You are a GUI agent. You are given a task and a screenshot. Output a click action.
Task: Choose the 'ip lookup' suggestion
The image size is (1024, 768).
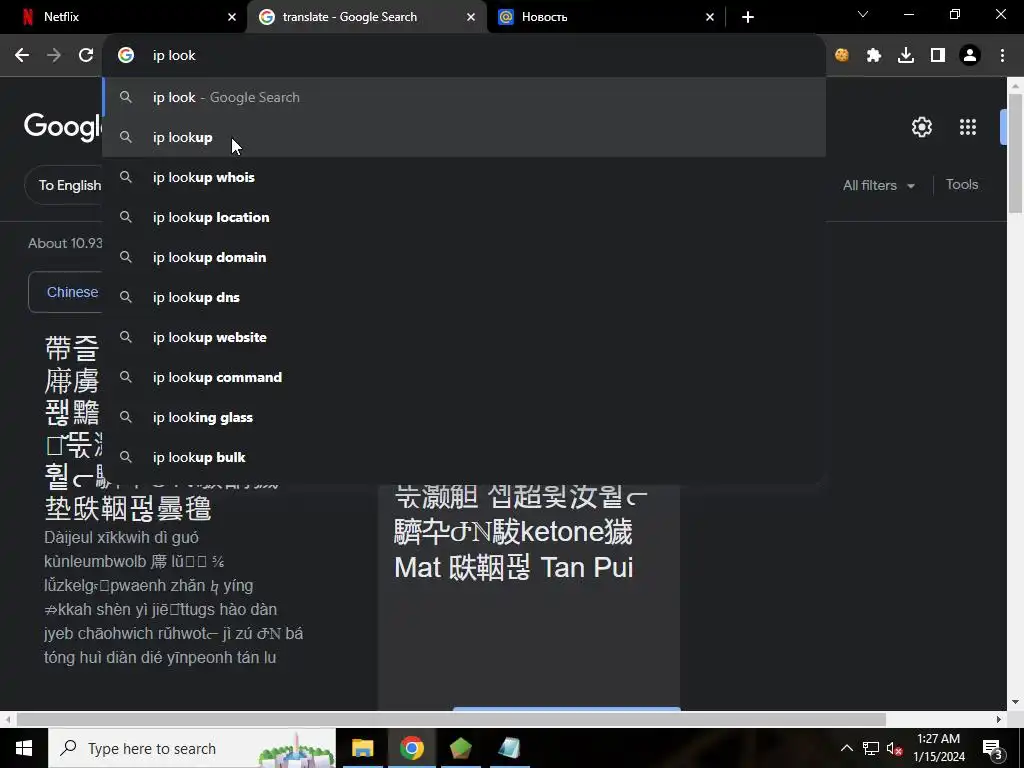(464, 137)
